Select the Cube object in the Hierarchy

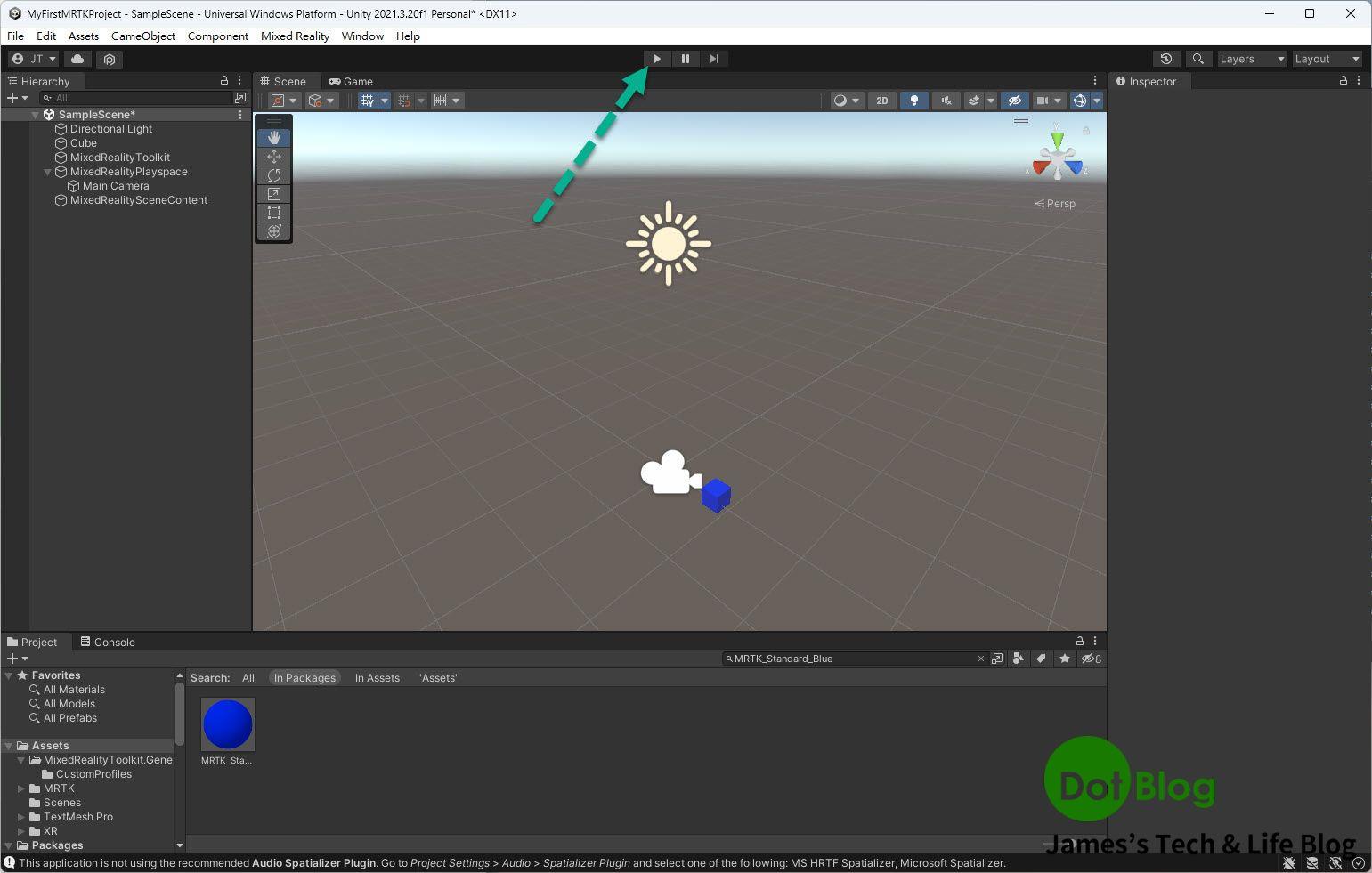pyautogui.click(x=84, y=143)
